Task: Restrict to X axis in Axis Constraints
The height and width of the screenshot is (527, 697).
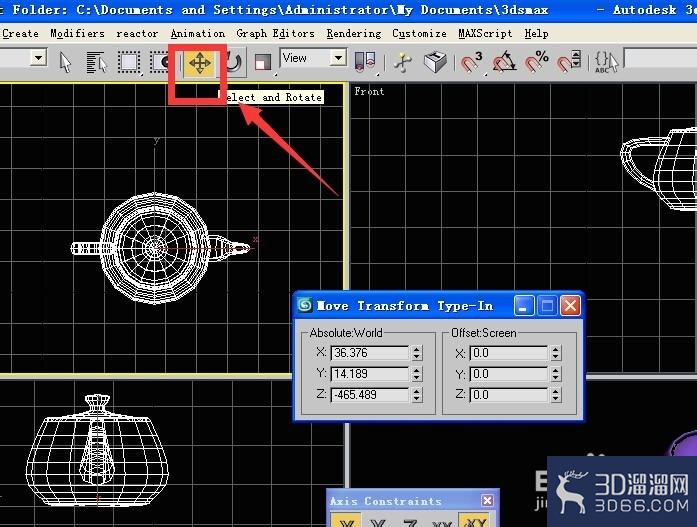Action: click(346, 521)
